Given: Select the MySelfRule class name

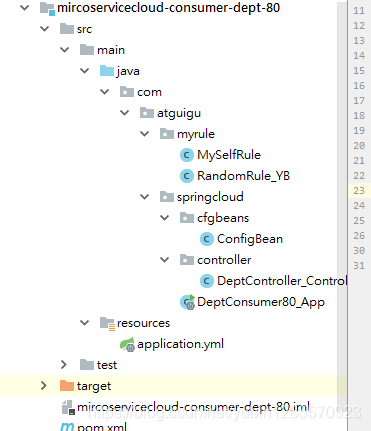Looking at the screenshot, I should pyautogui.click(x=229, y=155).
